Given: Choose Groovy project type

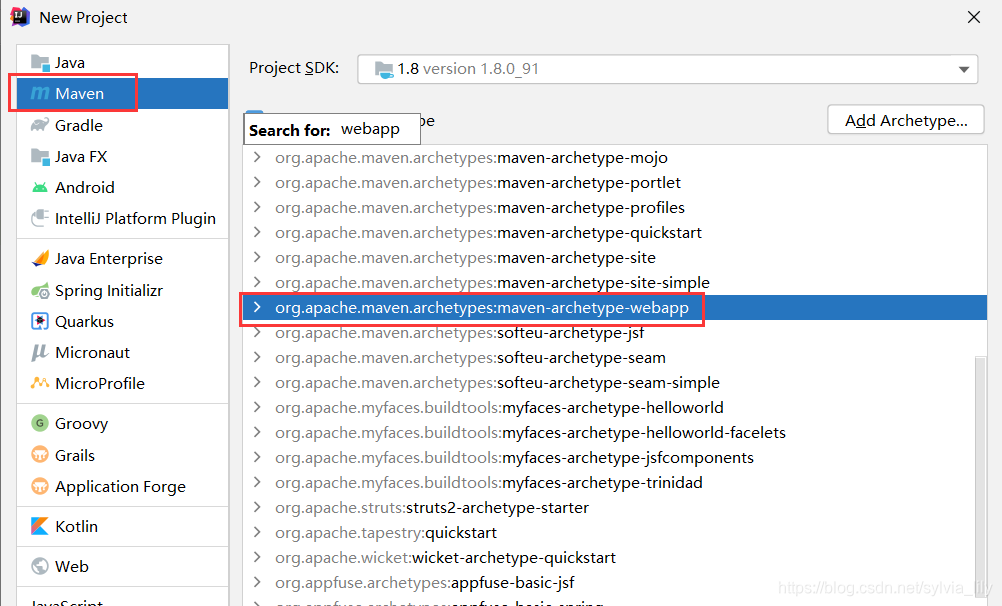Looking at the screenshot, I should pos(122,423).
